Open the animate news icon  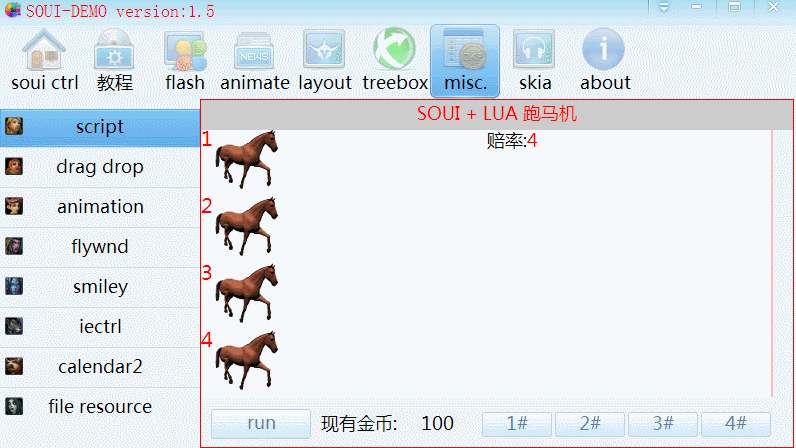(x=254, y=51)
